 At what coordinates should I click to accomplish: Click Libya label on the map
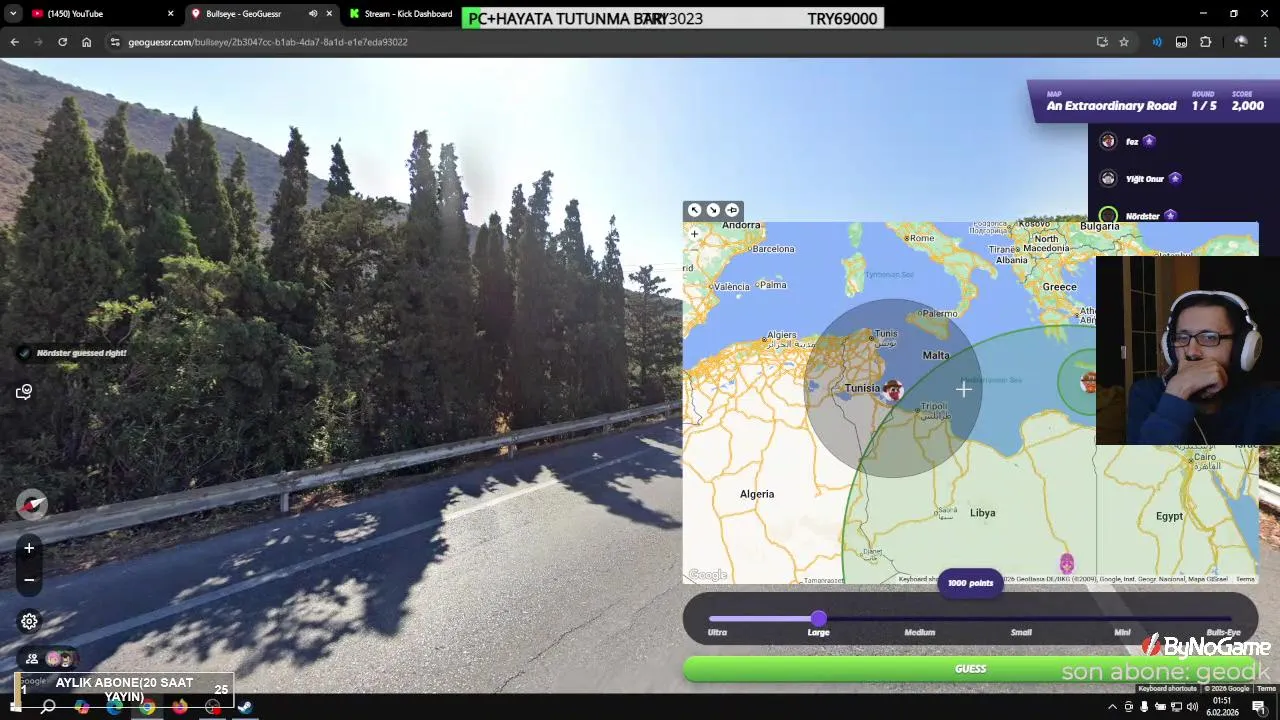(982, 513)
